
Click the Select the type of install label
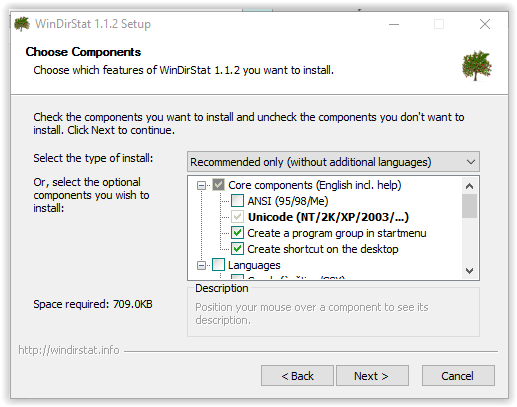pyautogui.click(x=93, y=158)
